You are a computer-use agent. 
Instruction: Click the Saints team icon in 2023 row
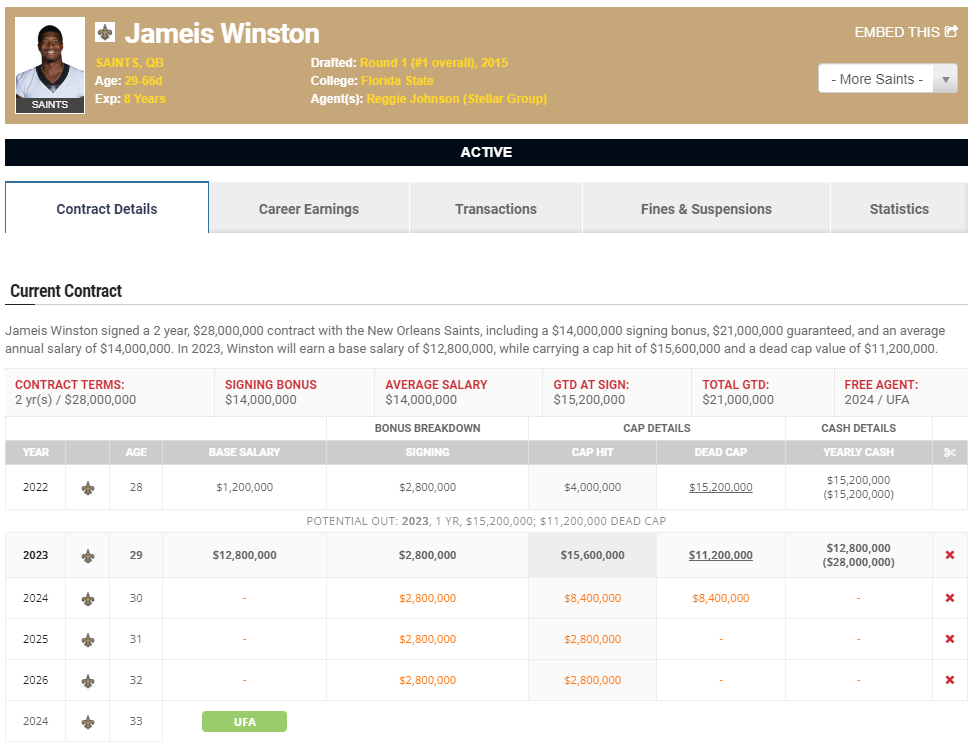tap(88, 556)
